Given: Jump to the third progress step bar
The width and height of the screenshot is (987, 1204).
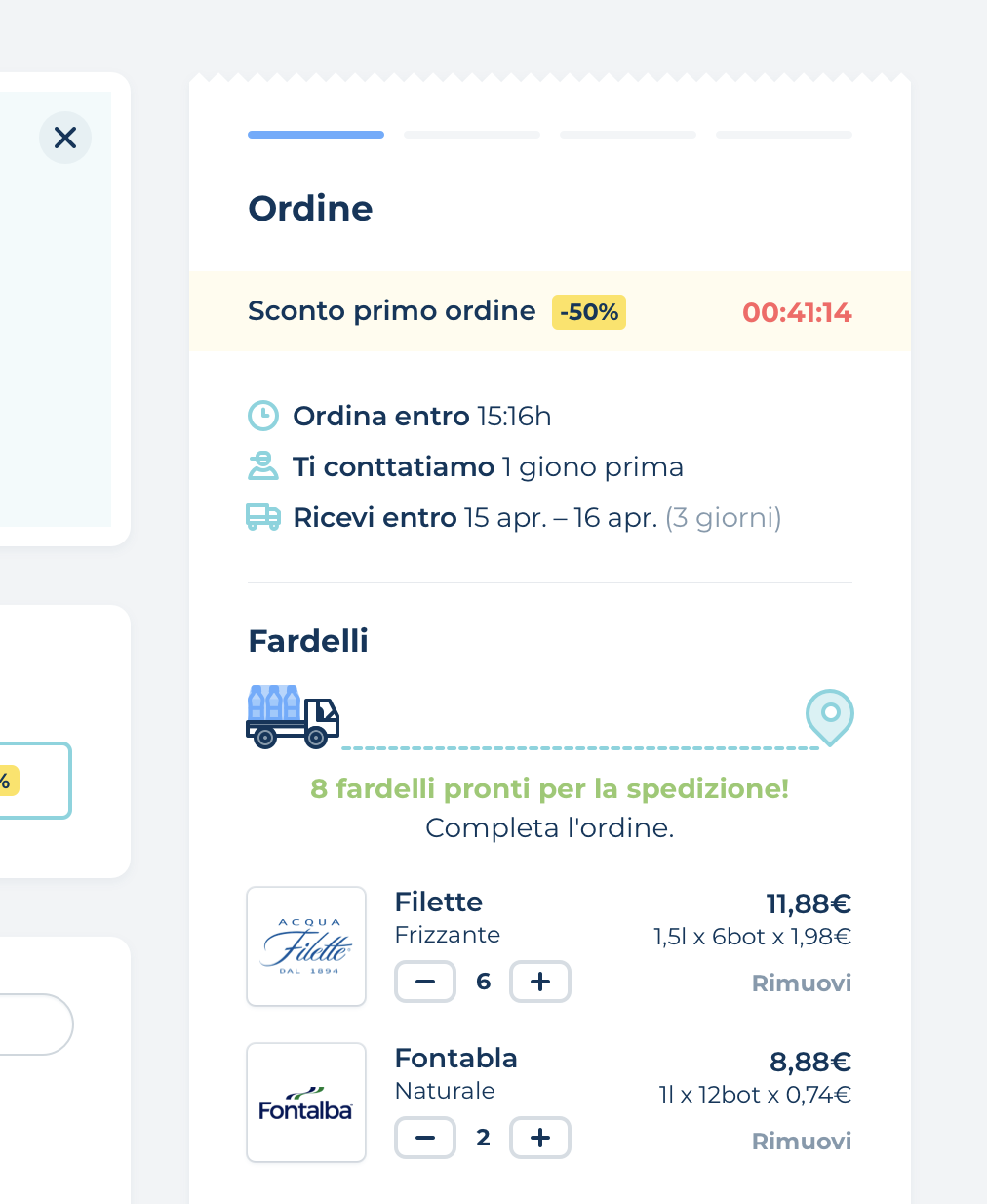Looking at the screenshot, I should 628,135.
